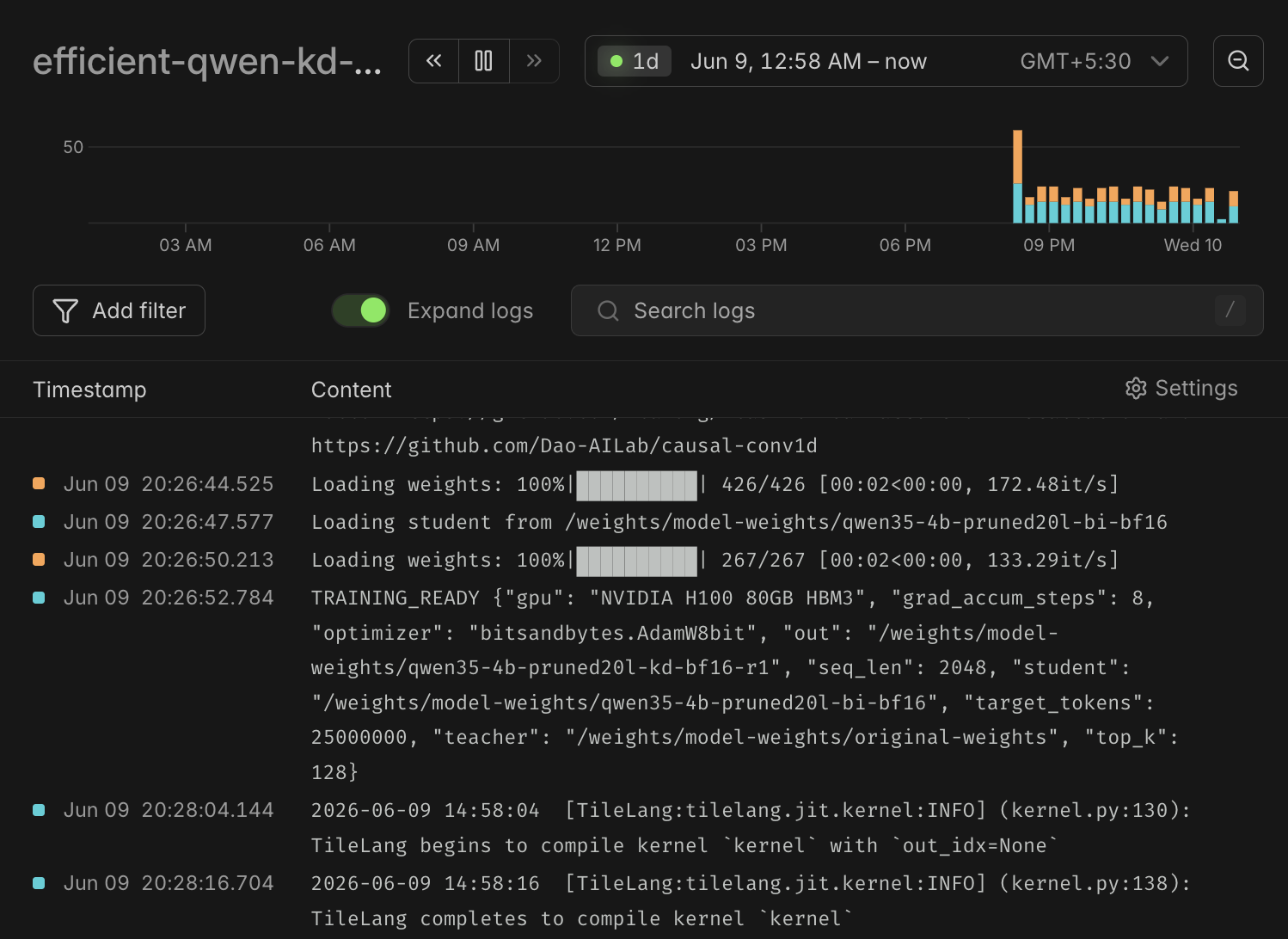Focus the Search logs field

917,310
